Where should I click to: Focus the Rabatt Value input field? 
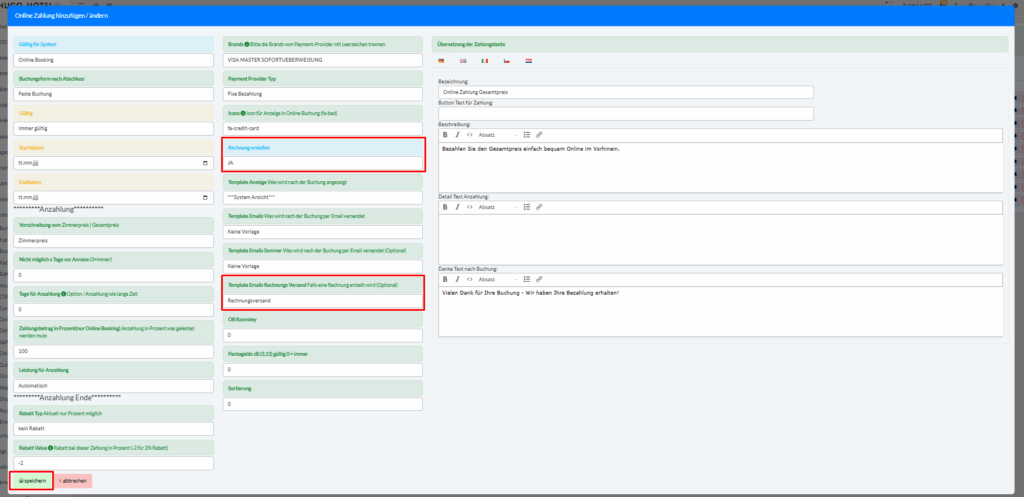click(114, 463)
